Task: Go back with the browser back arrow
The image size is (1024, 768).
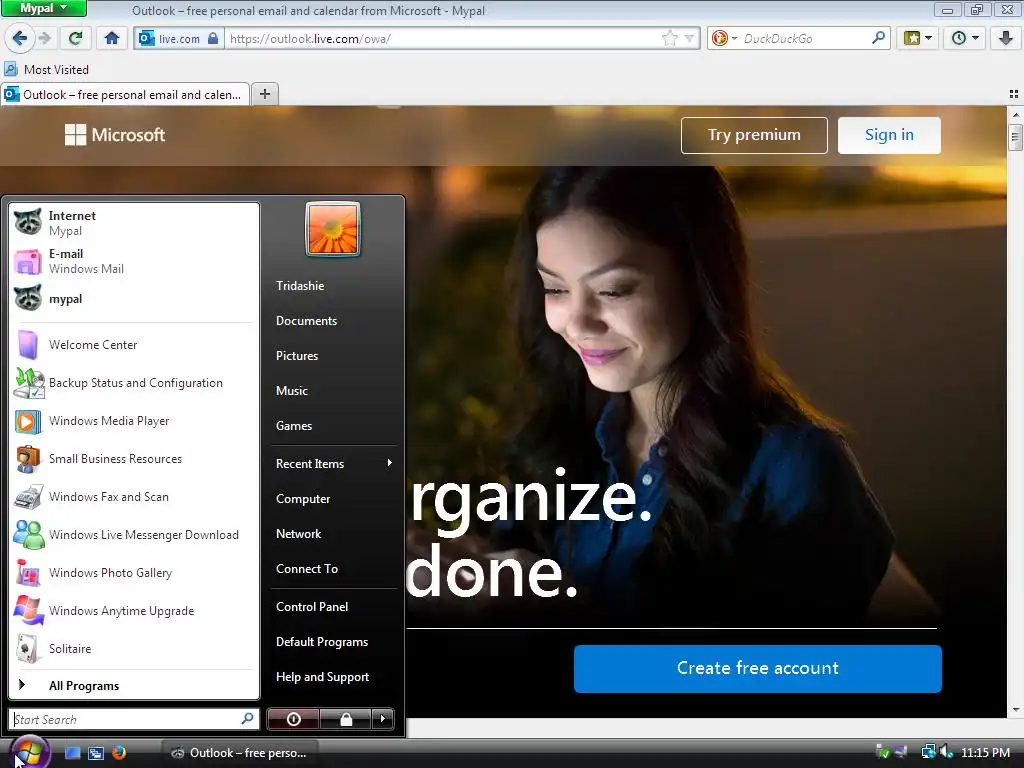Action: [x=19, y=39]
